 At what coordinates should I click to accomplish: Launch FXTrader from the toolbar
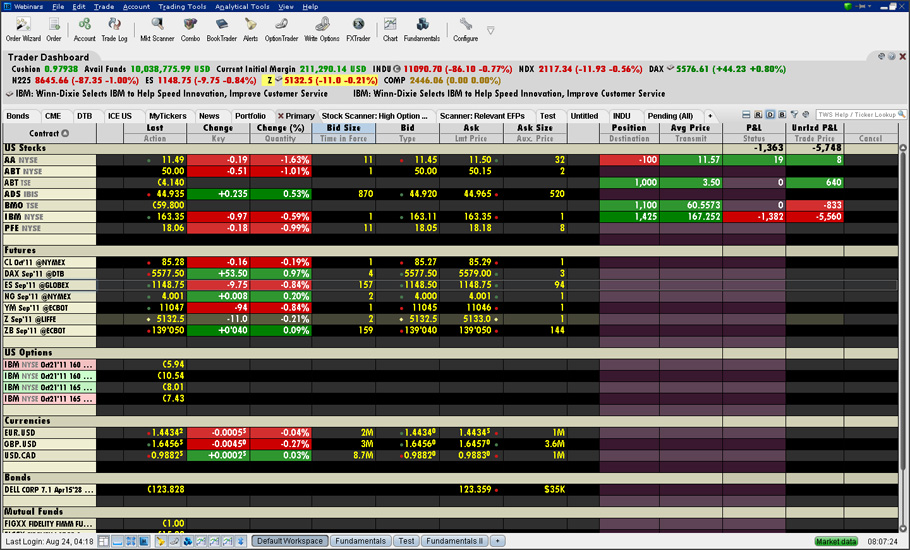tap(358, 30)
